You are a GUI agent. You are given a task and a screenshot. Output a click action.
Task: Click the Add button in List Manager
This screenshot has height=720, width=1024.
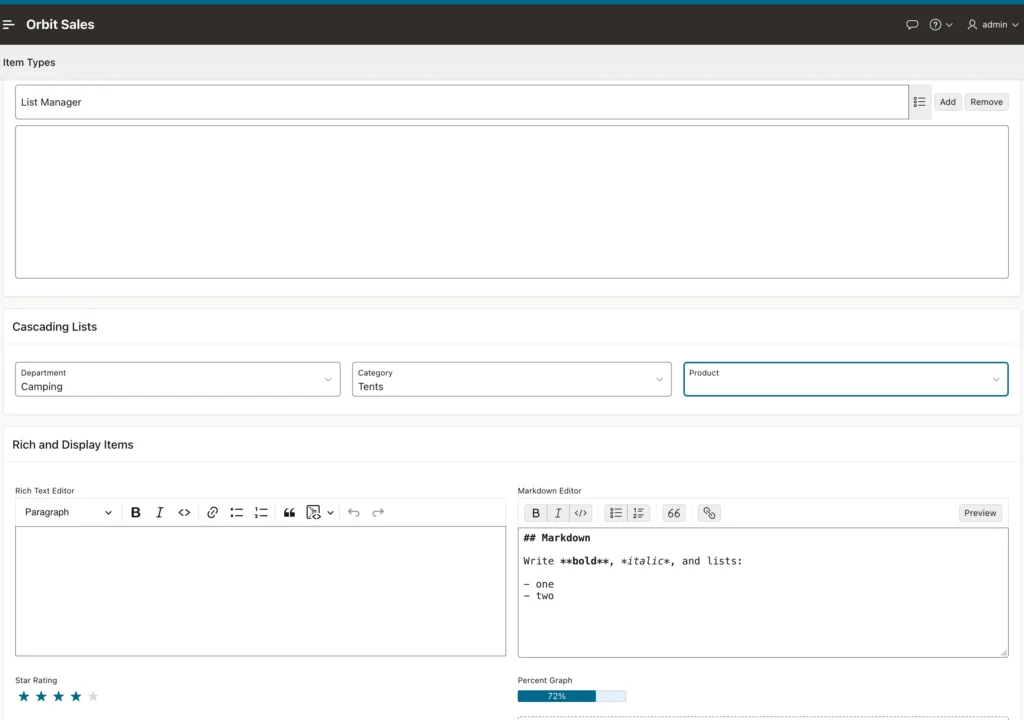click(948, 102)
